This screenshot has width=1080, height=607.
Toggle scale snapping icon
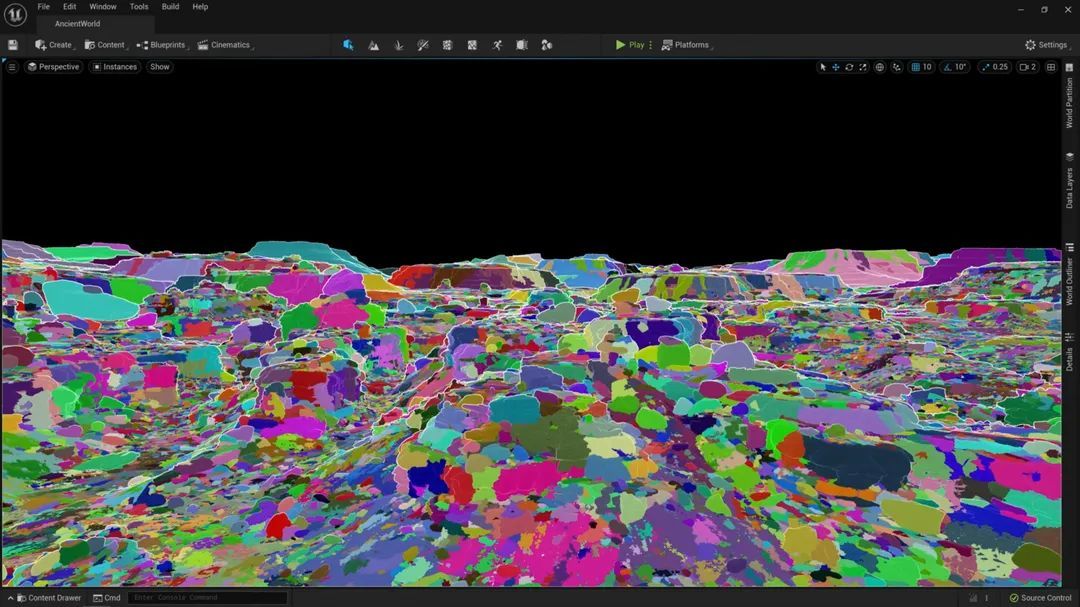[x=985, y=67]
